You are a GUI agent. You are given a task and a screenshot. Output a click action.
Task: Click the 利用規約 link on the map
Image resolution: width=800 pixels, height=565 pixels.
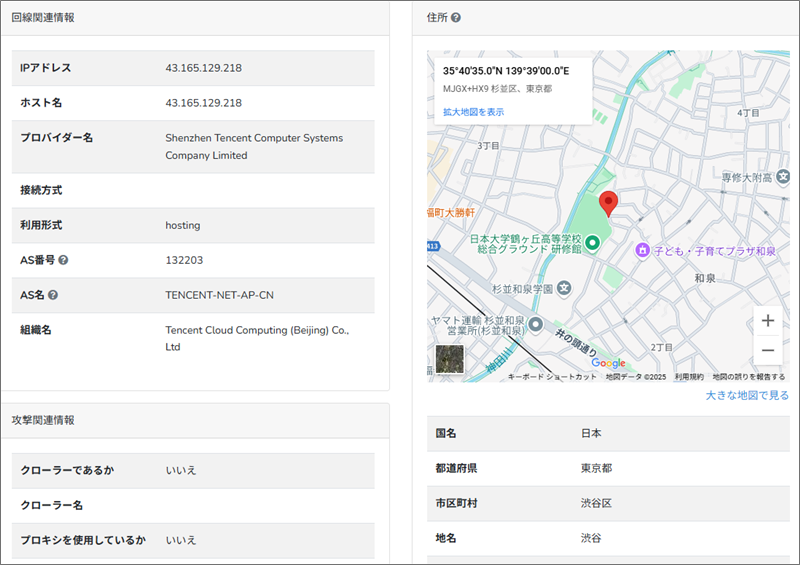(x=689, y=377)
